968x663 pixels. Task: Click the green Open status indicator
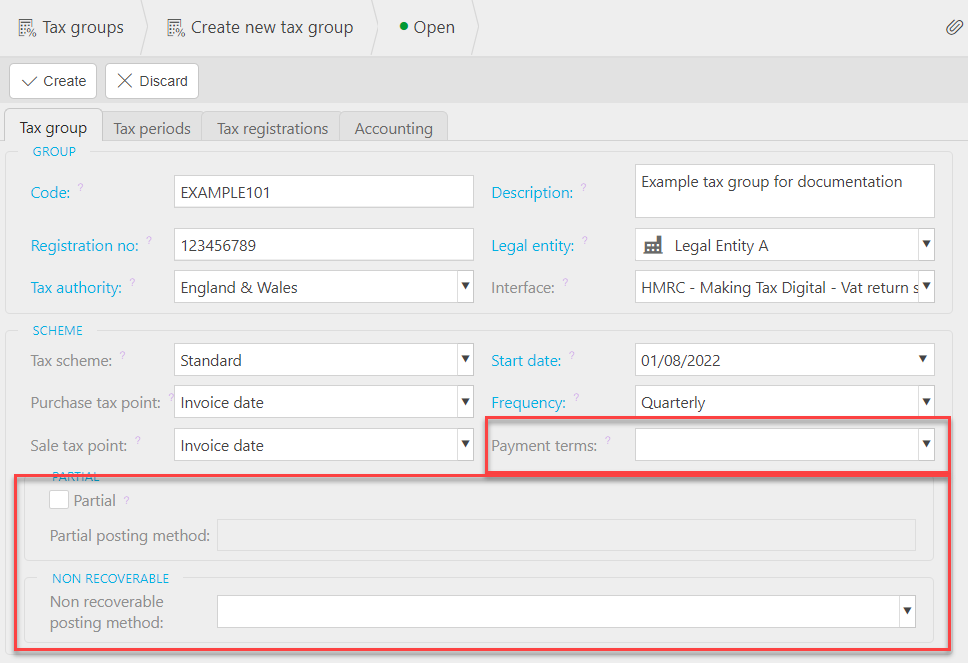(401, 27)
